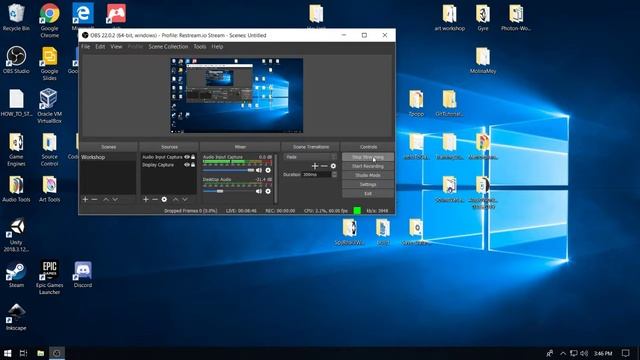This screenshot has width=640, height=360.
Task: Move source up in Sources list
Action: tap(176, 199)
